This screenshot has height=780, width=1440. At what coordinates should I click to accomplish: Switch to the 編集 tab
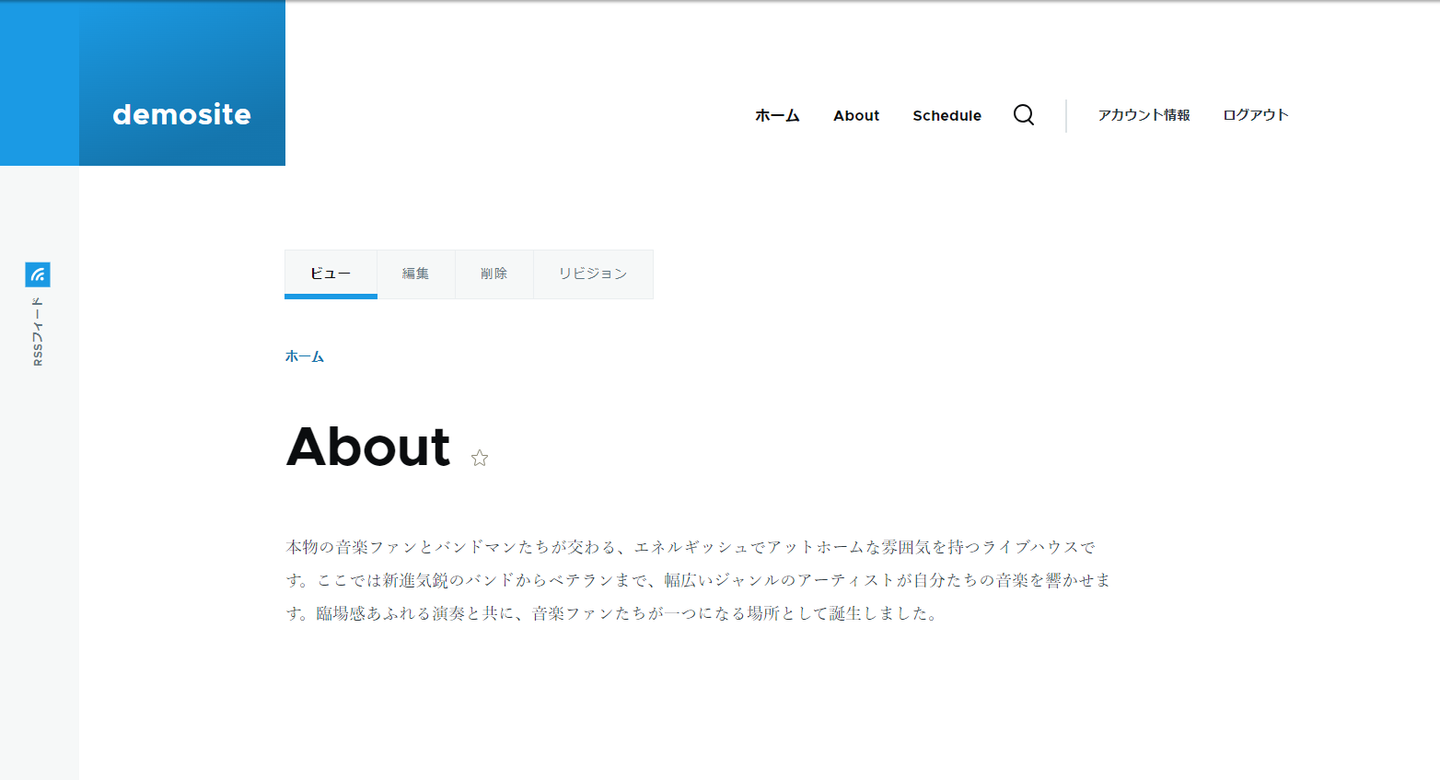[x=416, y=274]
